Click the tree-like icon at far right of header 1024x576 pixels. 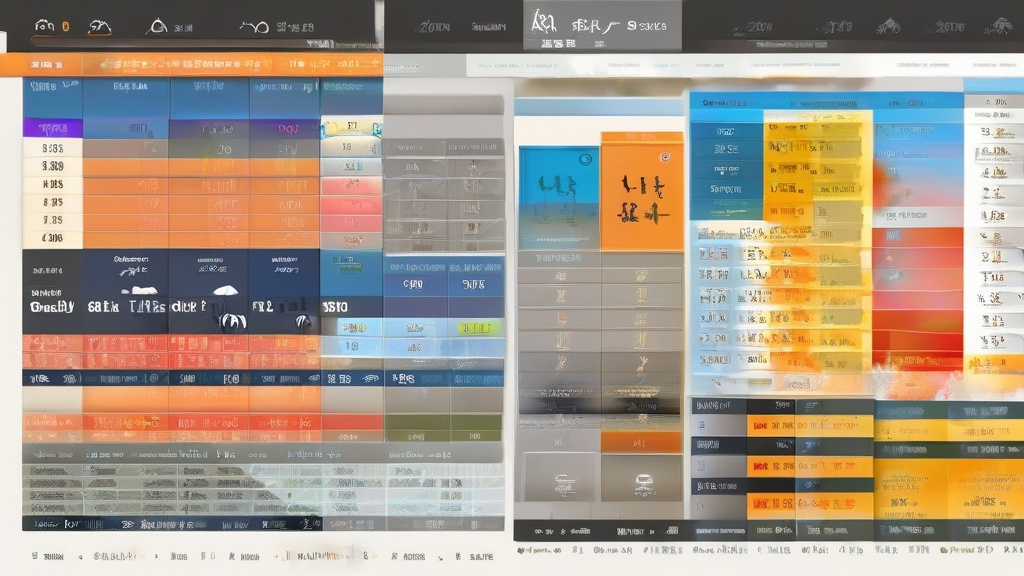click(999, 26)
